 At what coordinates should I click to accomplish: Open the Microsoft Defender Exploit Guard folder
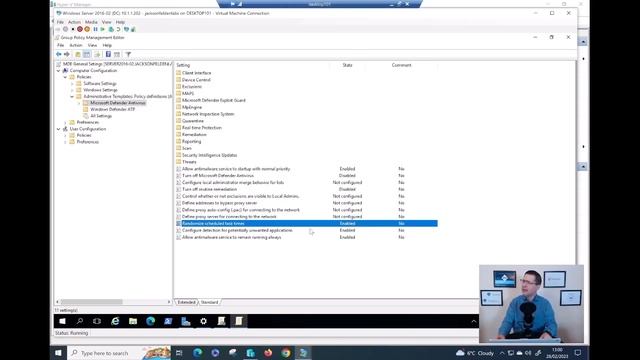tap(214, 100)
